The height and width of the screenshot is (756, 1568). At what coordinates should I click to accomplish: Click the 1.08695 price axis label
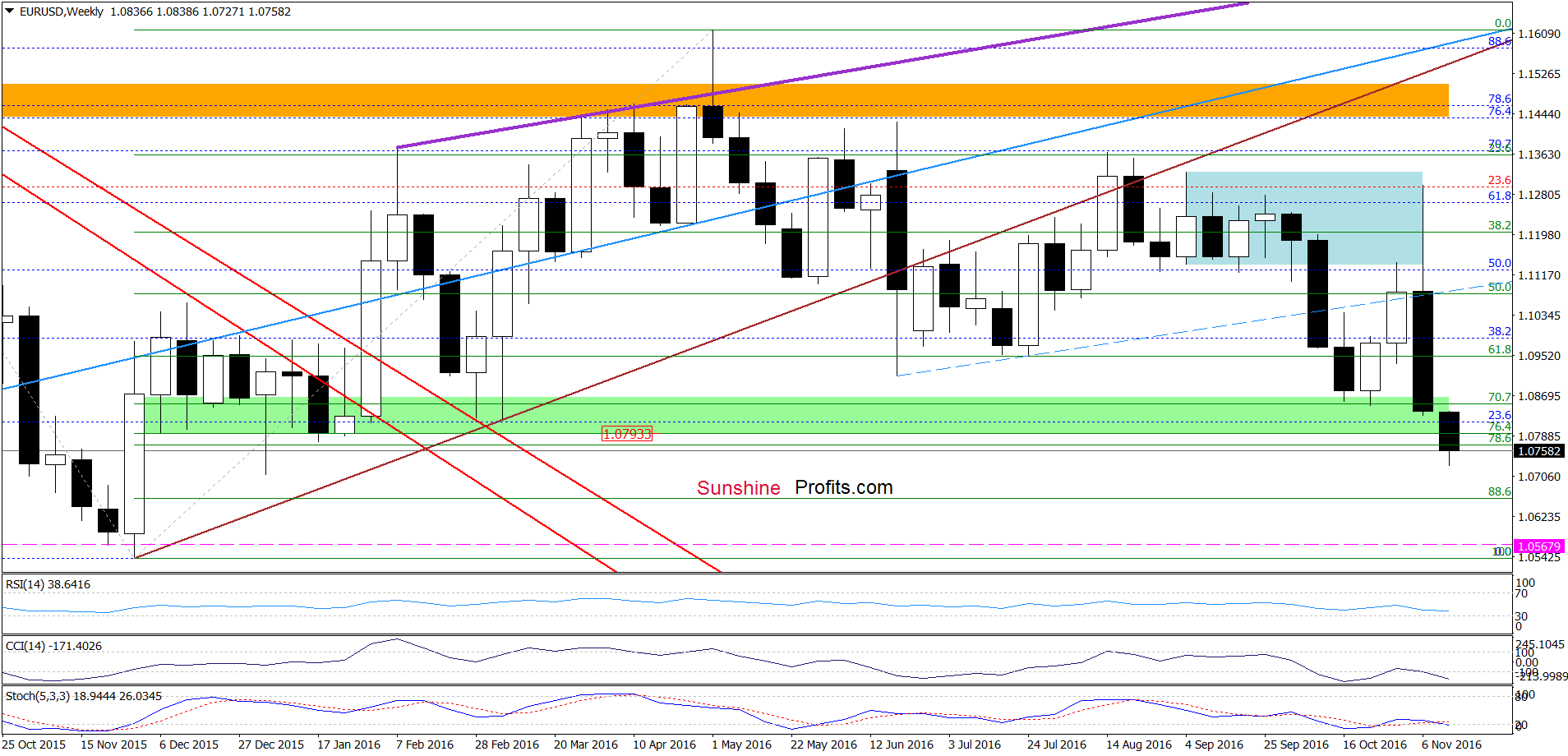[1538, 396]
